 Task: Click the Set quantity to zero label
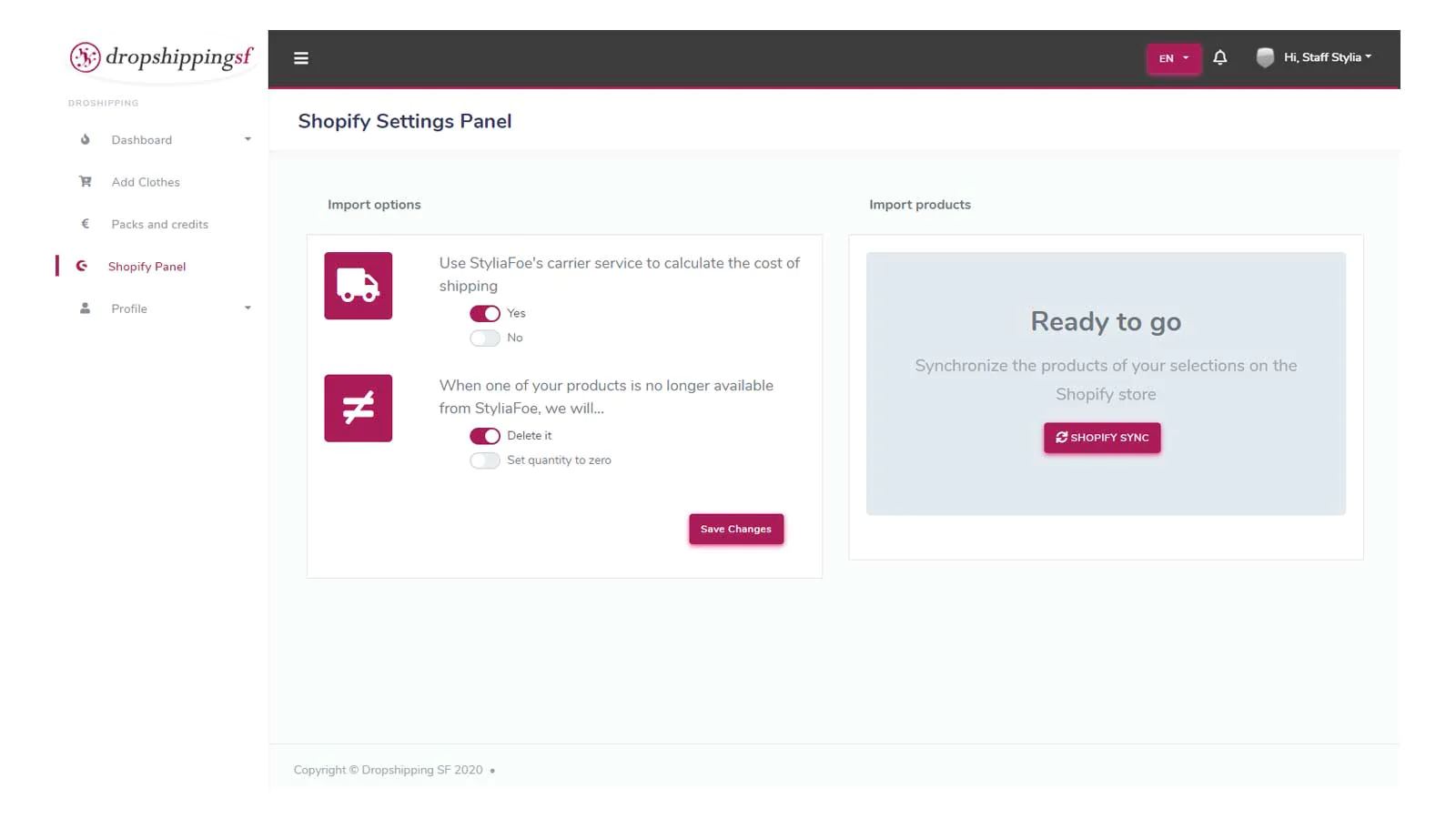(559, 460)
